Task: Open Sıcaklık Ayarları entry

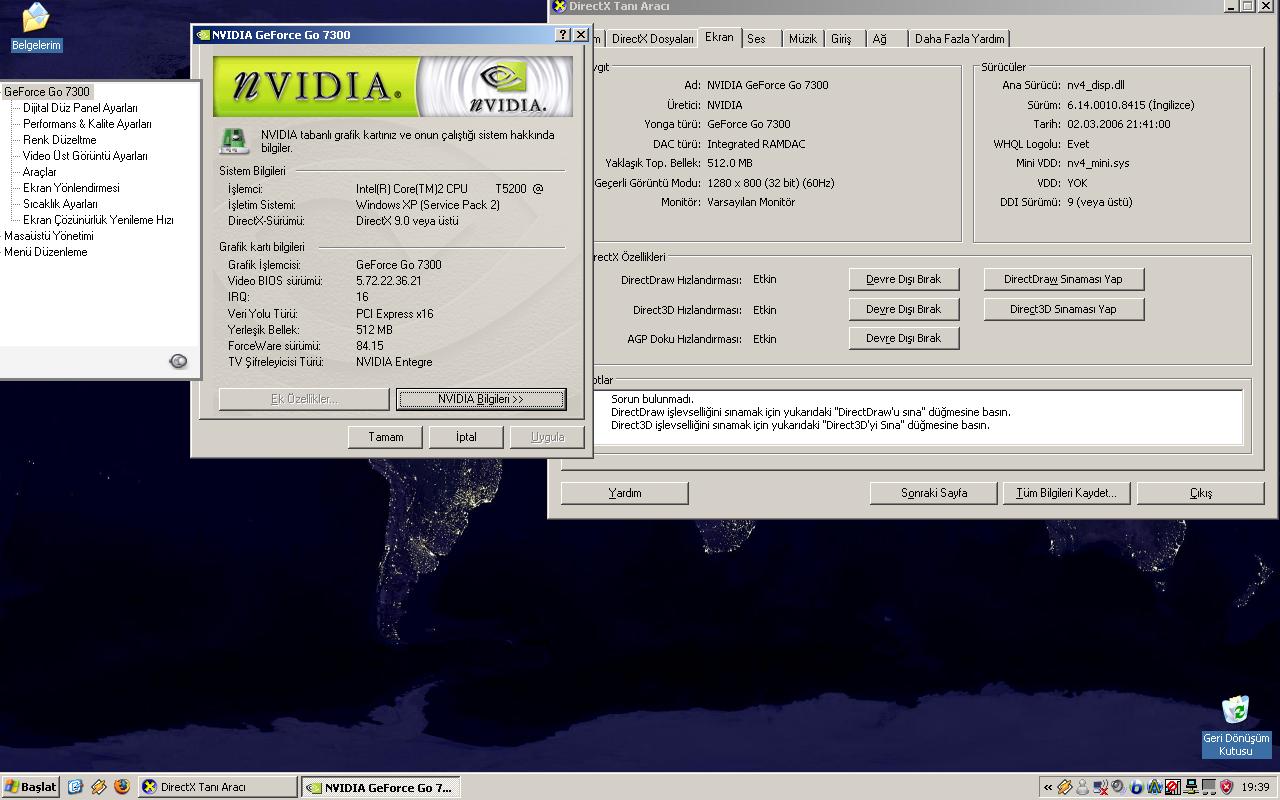Action: click(x=60, y=203)
